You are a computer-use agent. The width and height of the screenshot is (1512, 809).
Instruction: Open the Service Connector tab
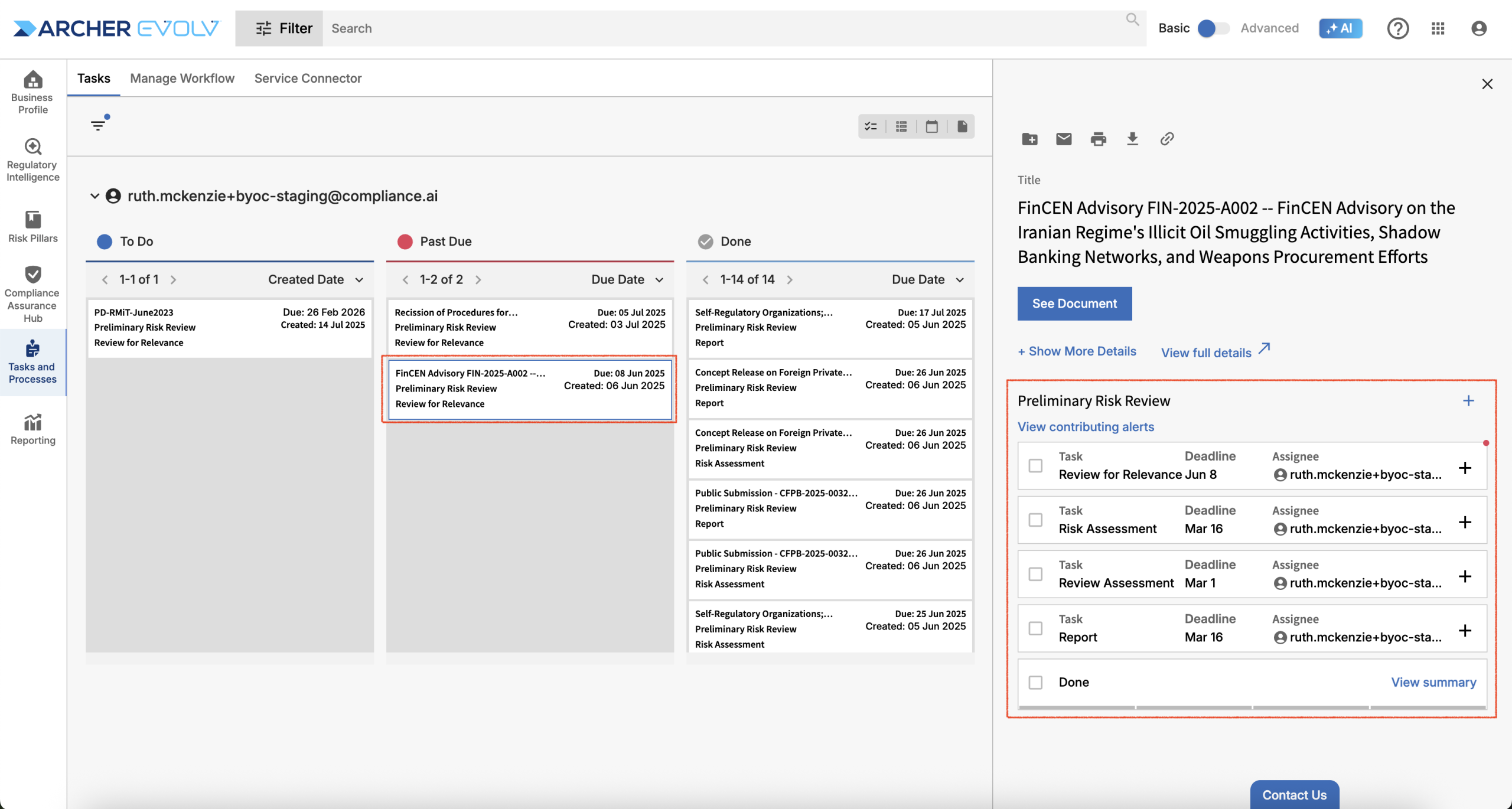[x=308, y=79]
